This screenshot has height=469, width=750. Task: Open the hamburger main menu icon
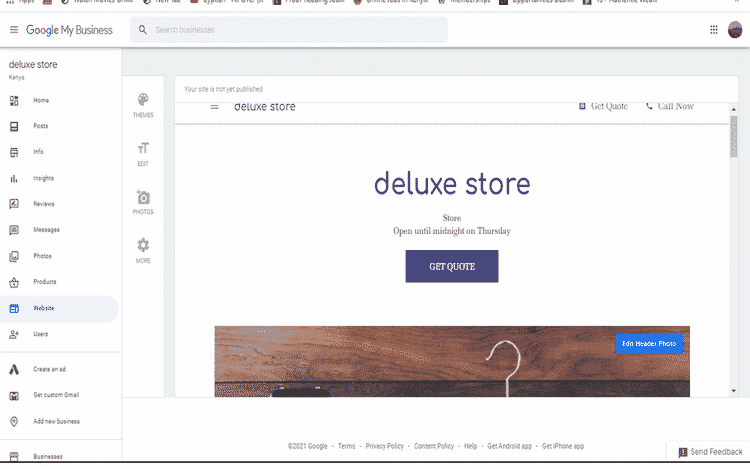(14, 30)
